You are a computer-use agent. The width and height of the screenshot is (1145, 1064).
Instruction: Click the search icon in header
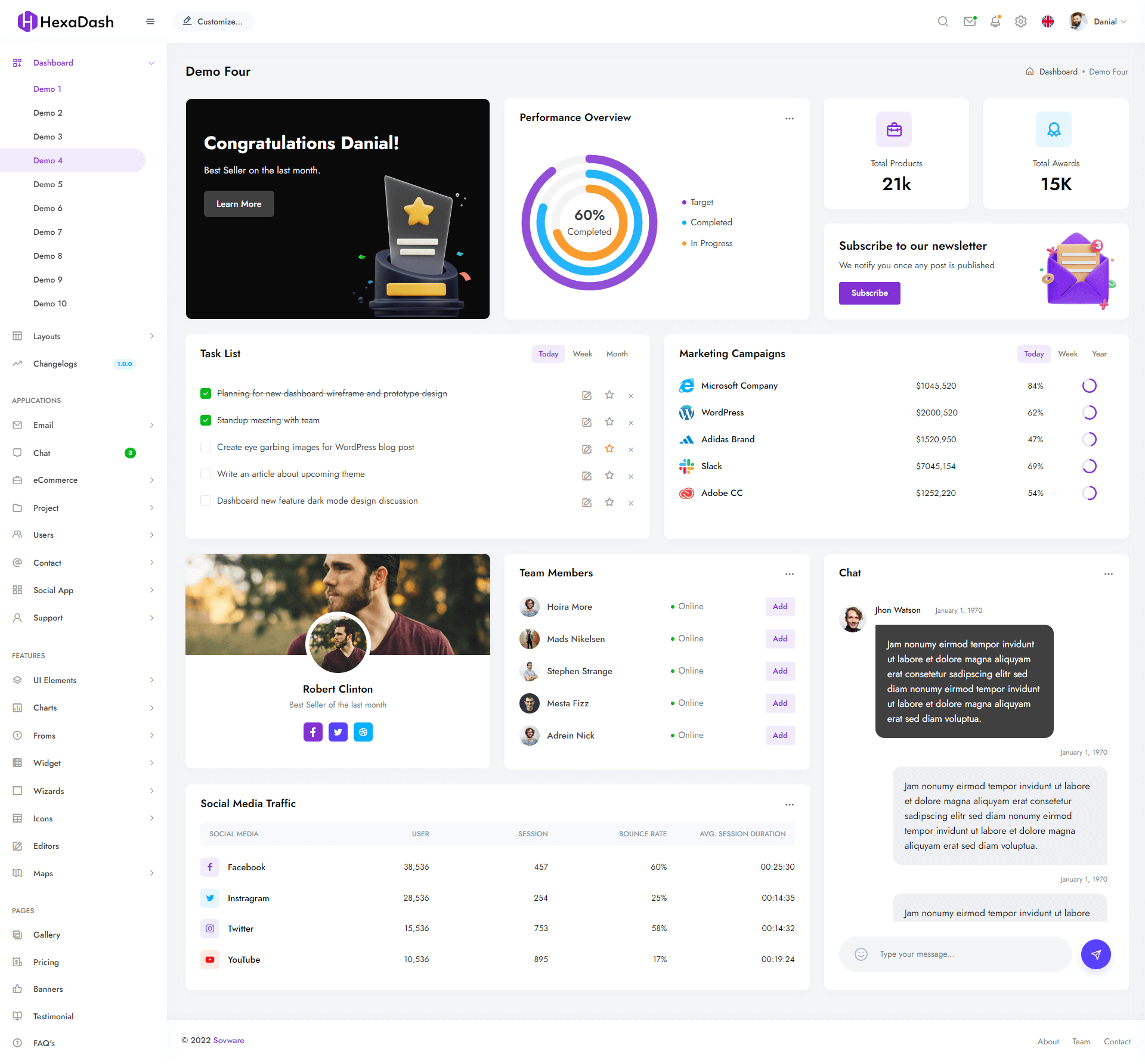[943, 21]
